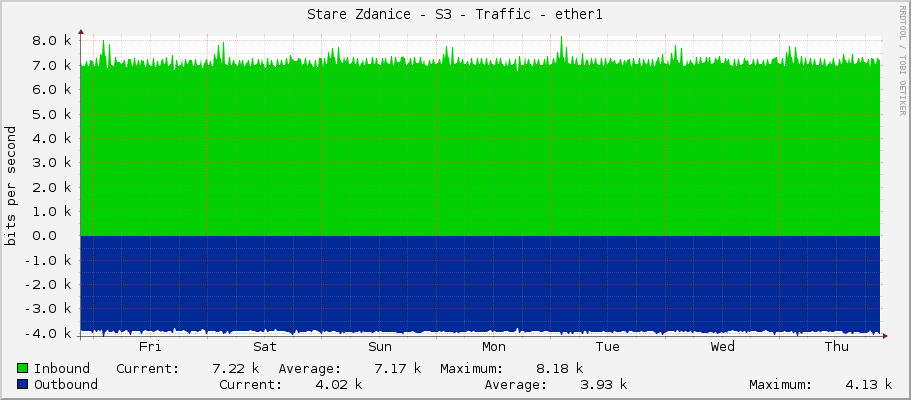The image size is (911, 400).
Task: Click the 'Fri' x-axis label
Action: coord(150,347)
